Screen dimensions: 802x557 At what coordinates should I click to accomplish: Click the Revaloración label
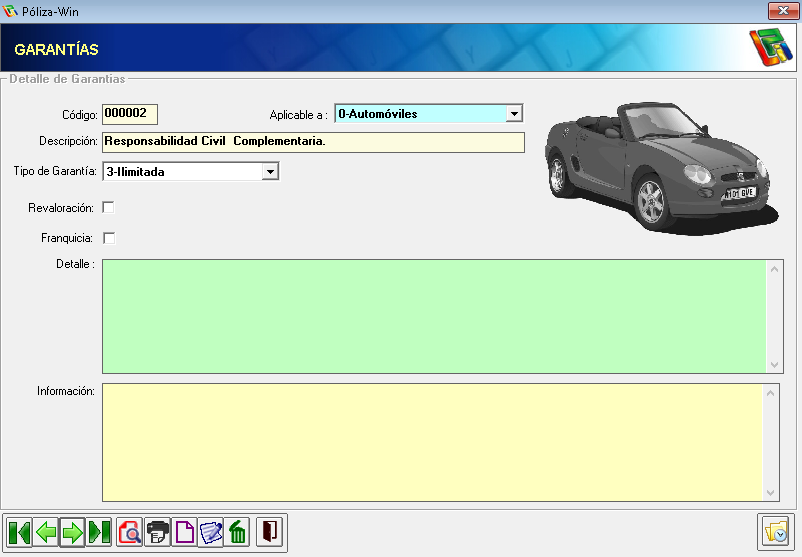[61, 208]
